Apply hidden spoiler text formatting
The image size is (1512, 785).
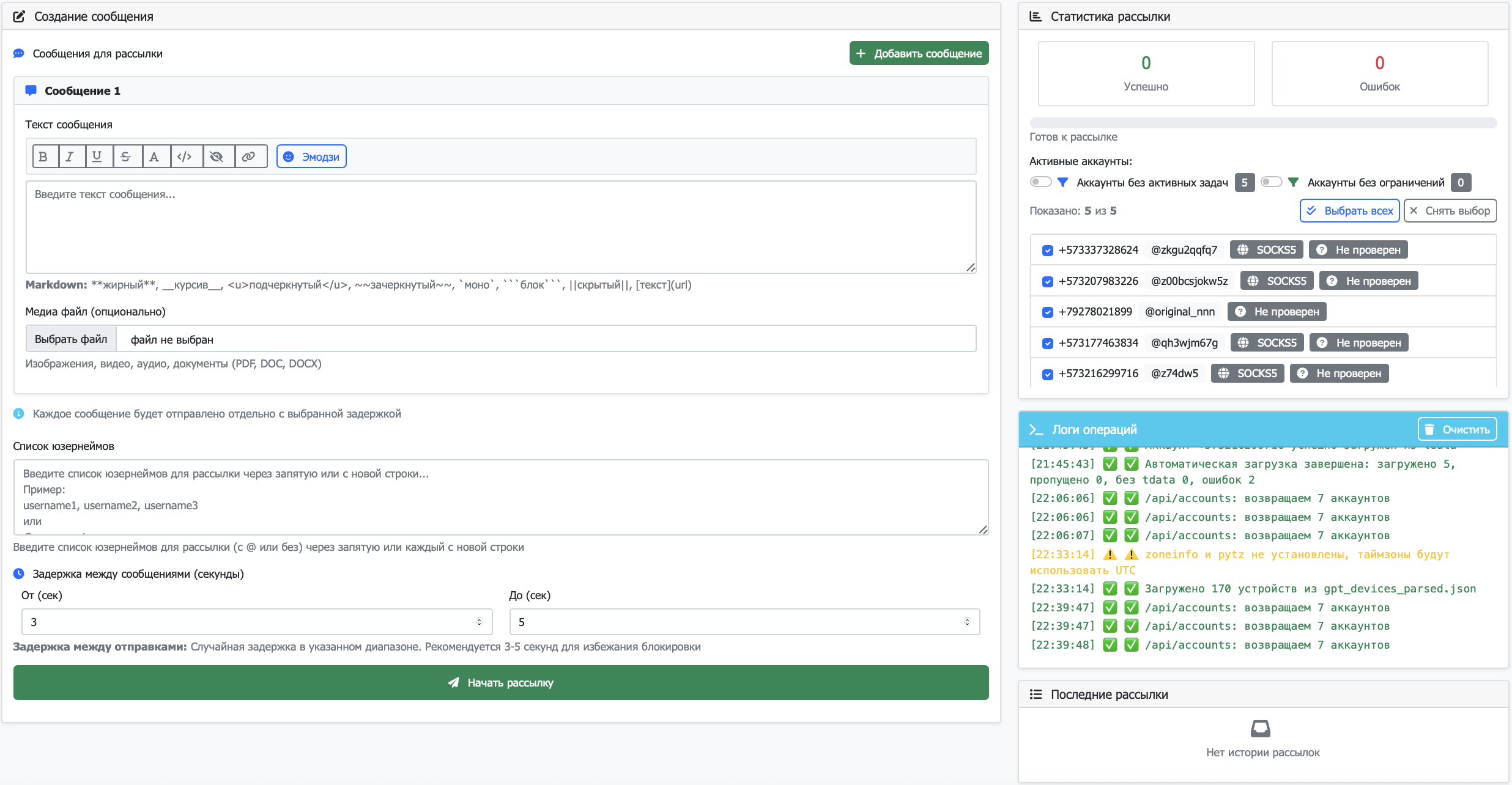(217, 157)
